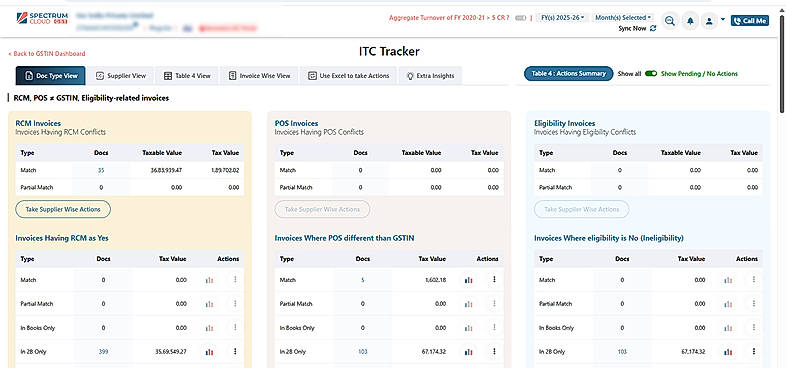Open chart icon for POS different In 2B Only row
The width and height of the screenshot is (786, 368).
click(x=469, y=352)
